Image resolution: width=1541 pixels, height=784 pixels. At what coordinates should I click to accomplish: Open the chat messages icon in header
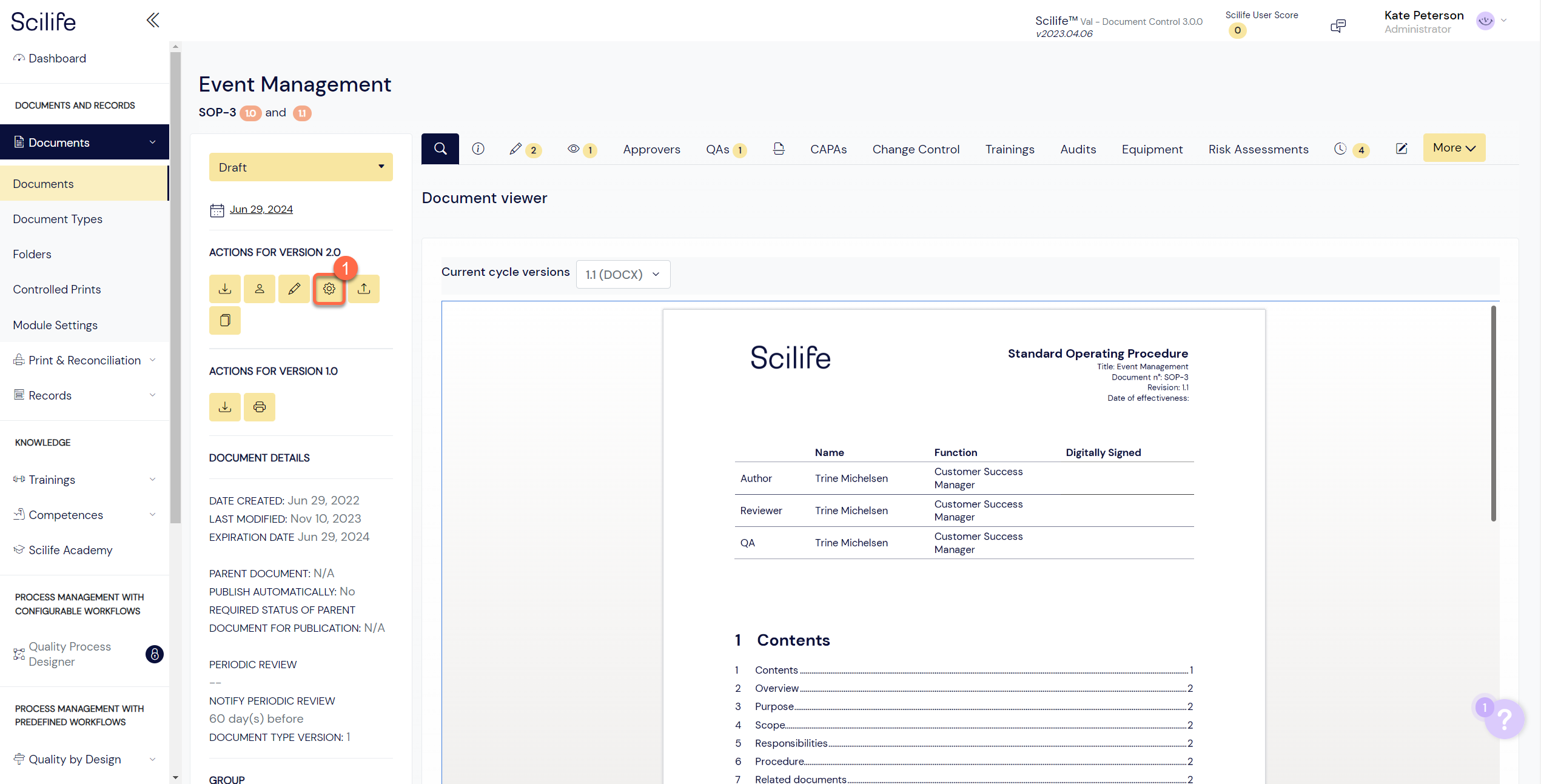(x=1338, y=25)
